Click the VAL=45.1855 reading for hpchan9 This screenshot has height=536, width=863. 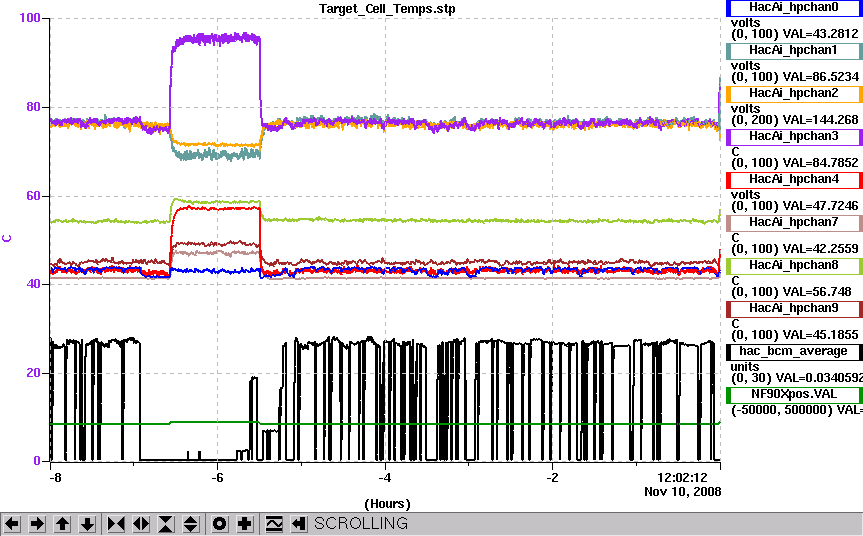[820, 335]
